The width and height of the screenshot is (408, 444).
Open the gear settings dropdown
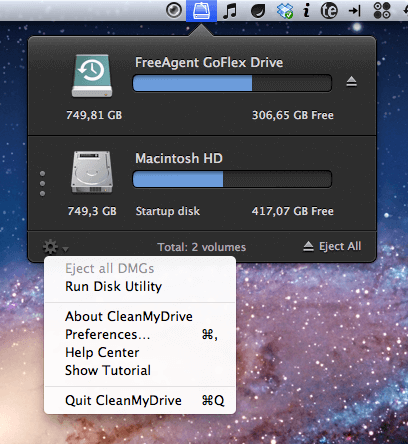55,247
